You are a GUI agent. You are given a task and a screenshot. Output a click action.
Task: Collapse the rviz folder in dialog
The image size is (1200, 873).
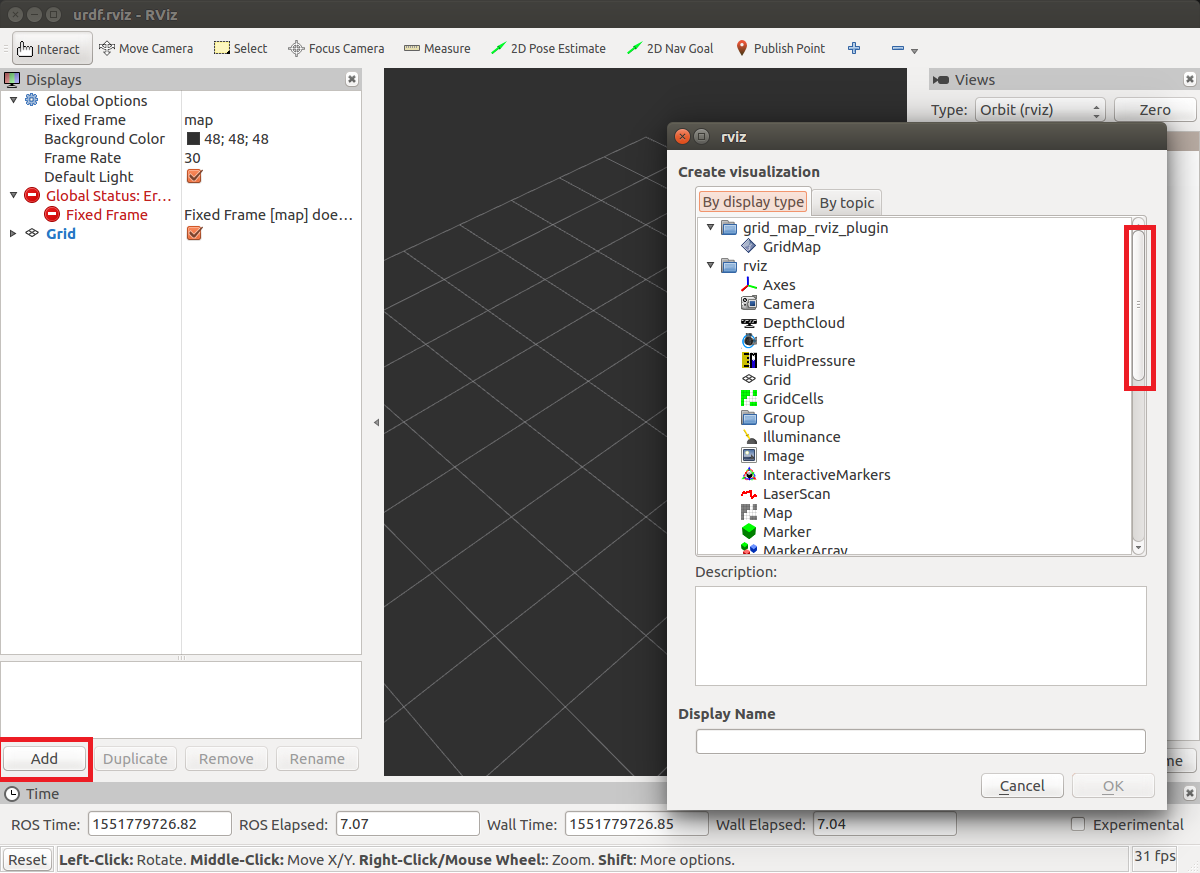pos(711,266)
